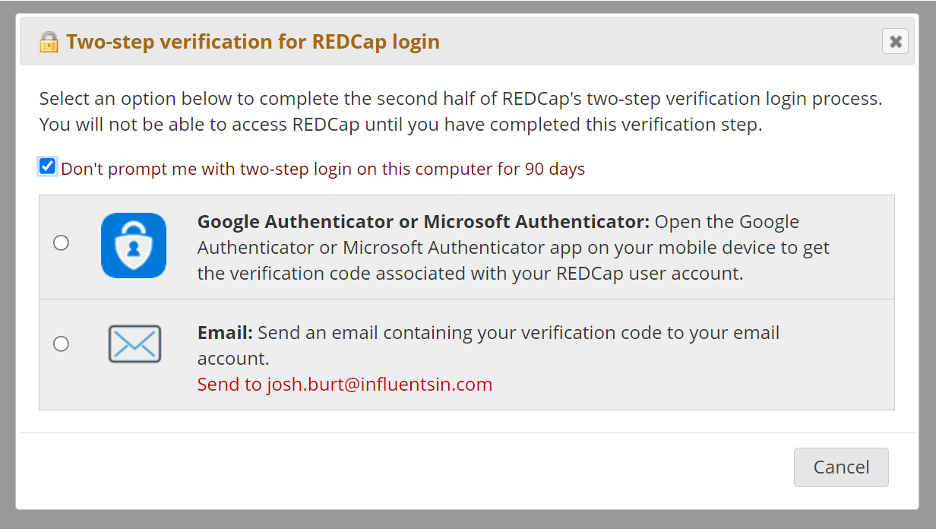Click empty footer area beside Cancel
Viewport: 936px width, 530px height.
point(406,467)
